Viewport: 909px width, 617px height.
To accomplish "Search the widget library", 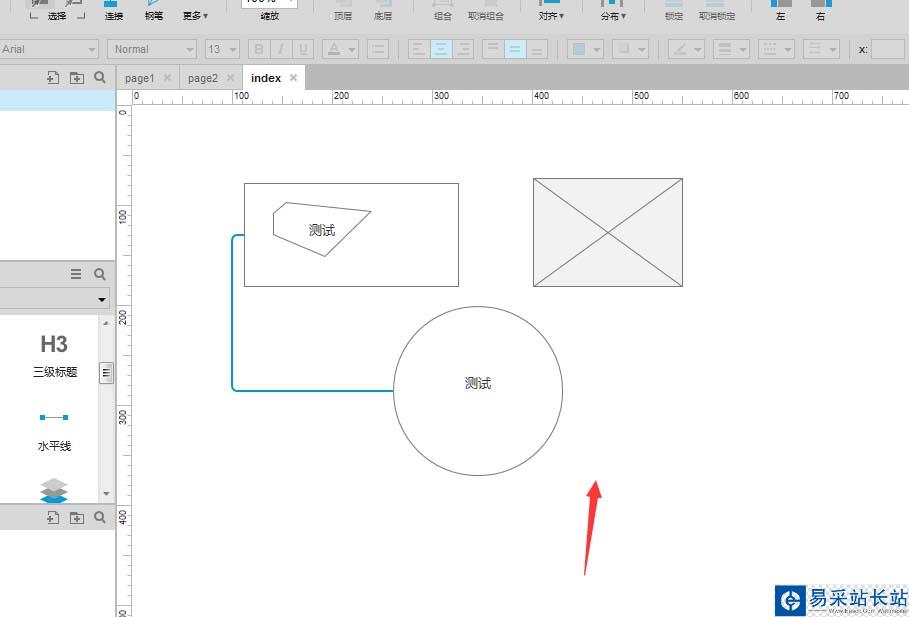I will 100,274.
